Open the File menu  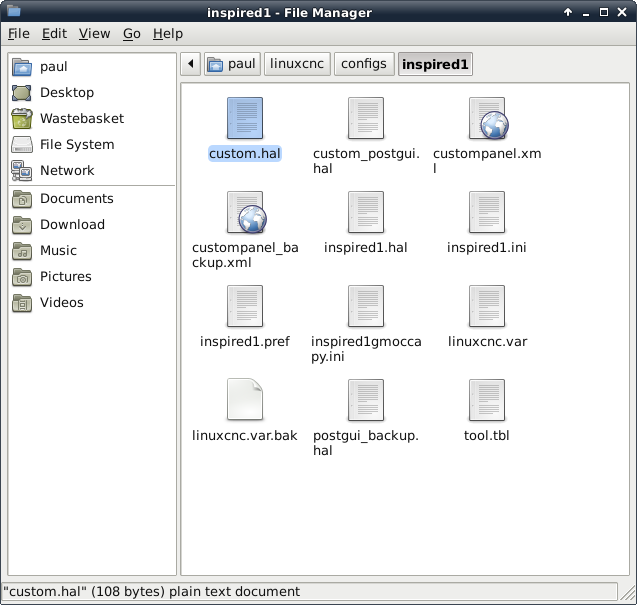[x=19, y=34]
